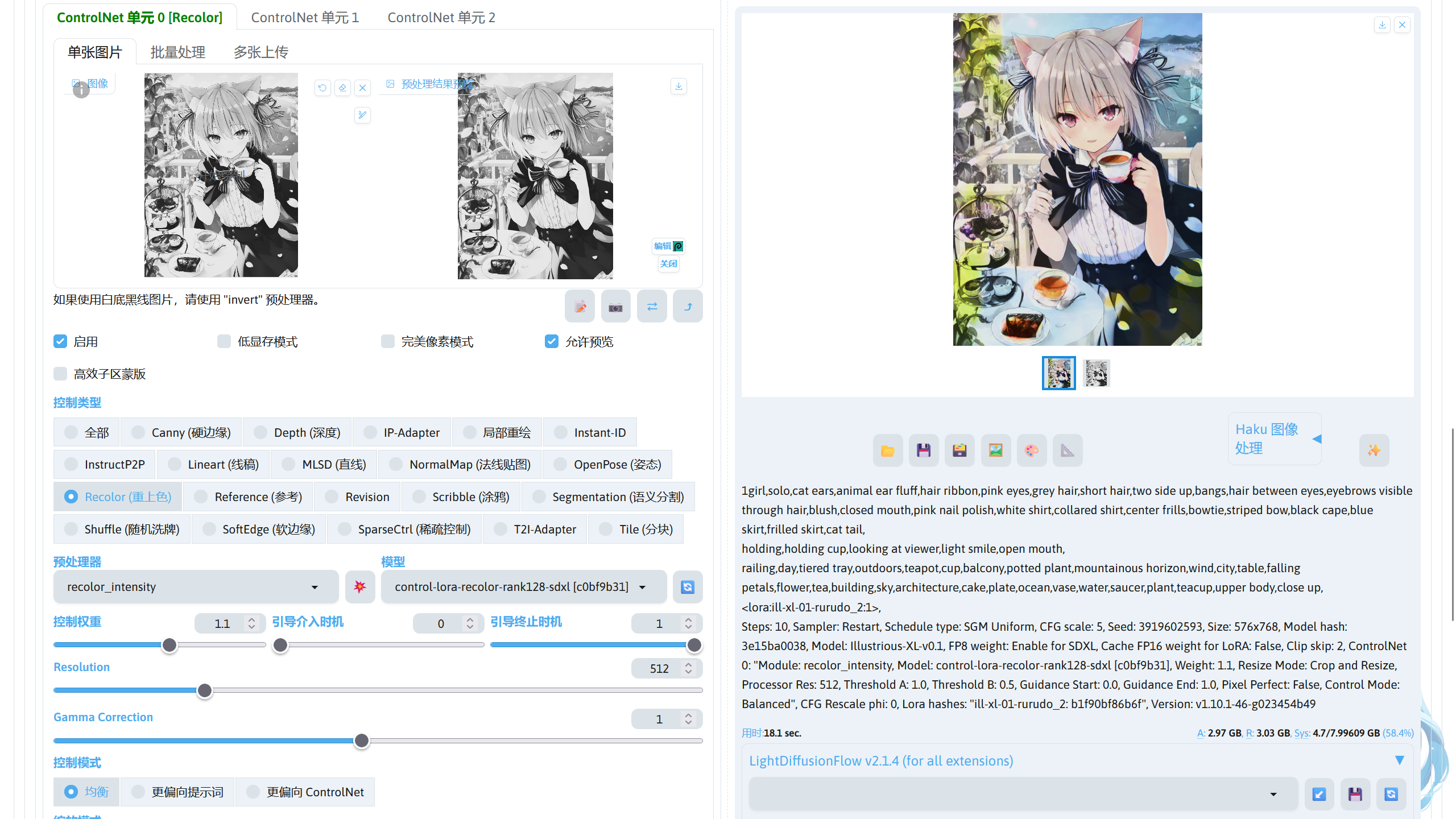The height and width of the screenshot is (819, 1456).
Task: Collapse the LightDiffusionFlow v2.1.4 panel
Action: click(1400, 759)
